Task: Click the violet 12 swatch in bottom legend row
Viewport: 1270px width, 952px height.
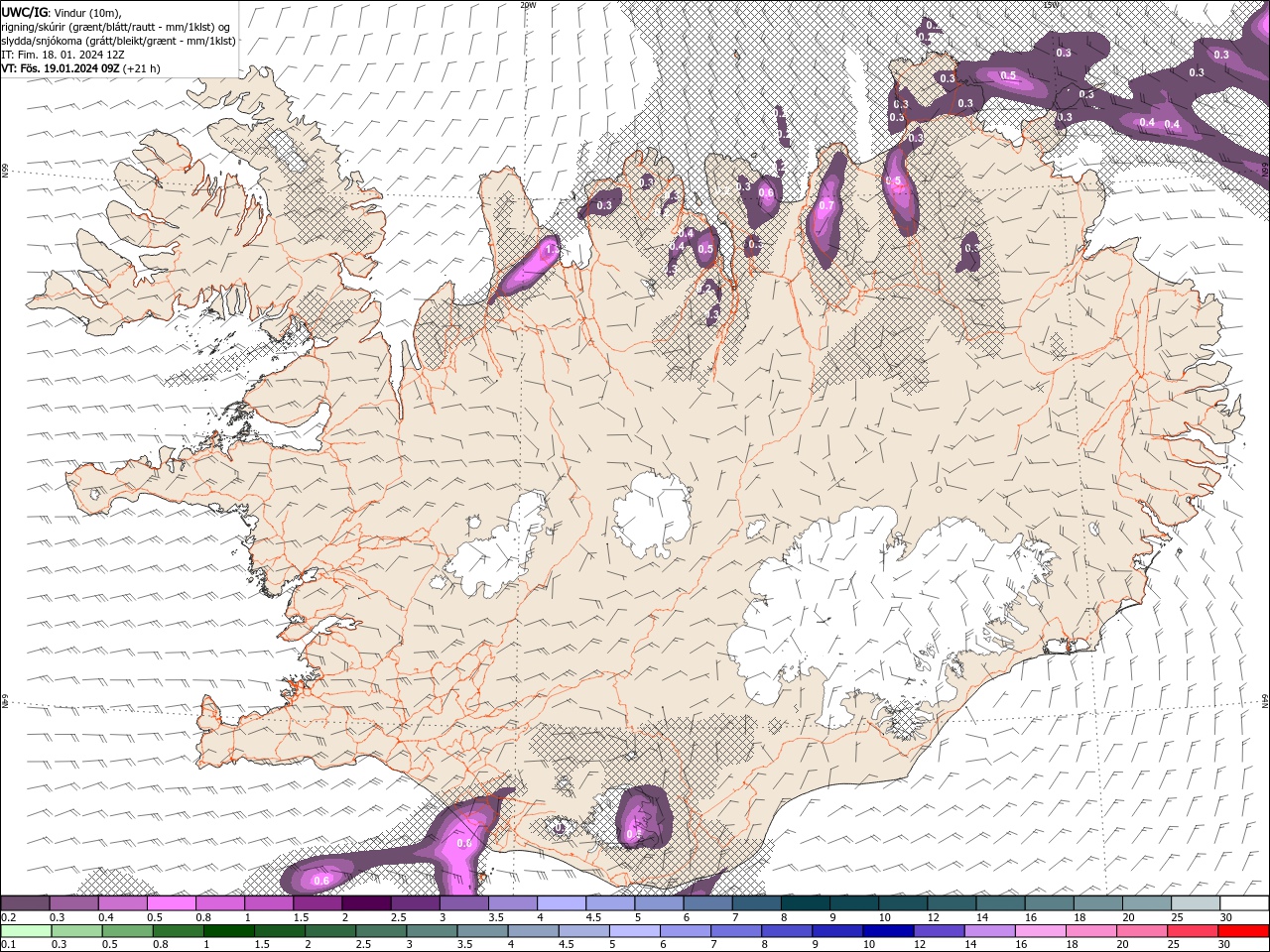Action: 939,931
